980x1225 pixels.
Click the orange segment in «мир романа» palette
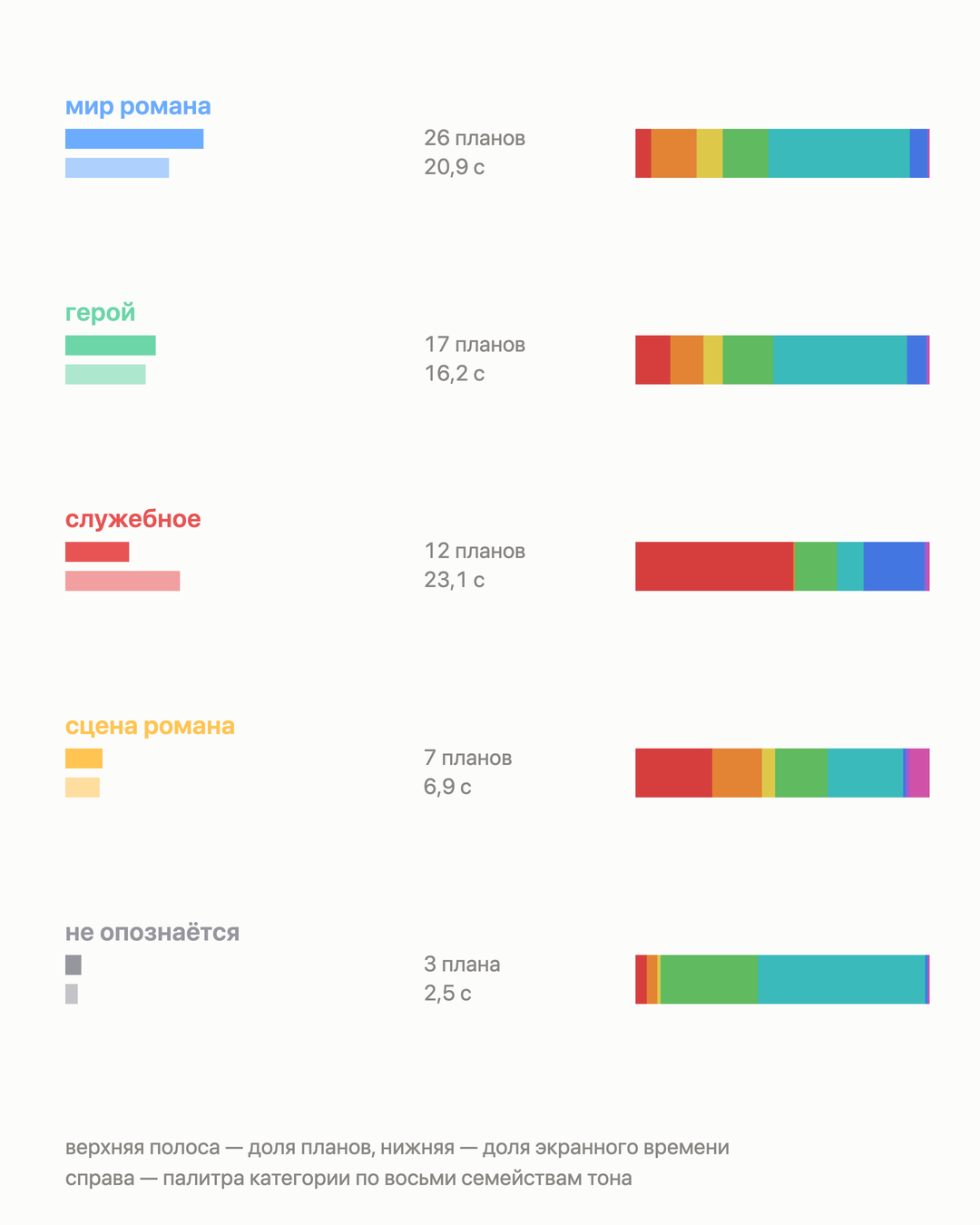pos(674,153)
